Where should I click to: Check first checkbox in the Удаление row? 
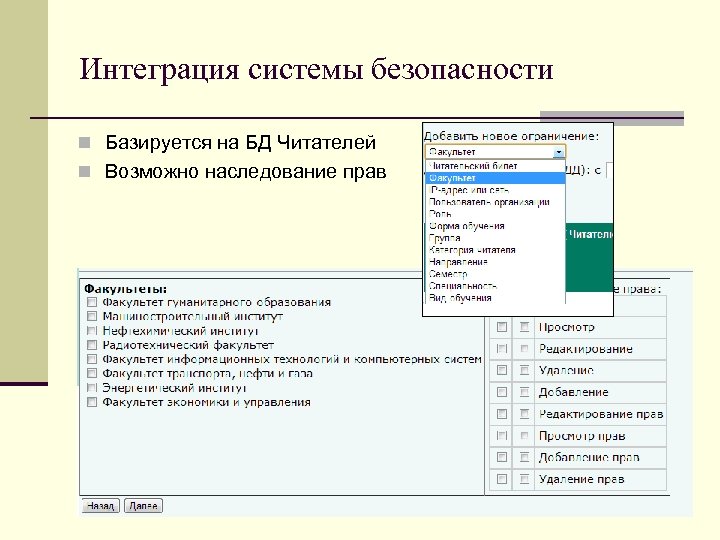(x=502, y=370)
